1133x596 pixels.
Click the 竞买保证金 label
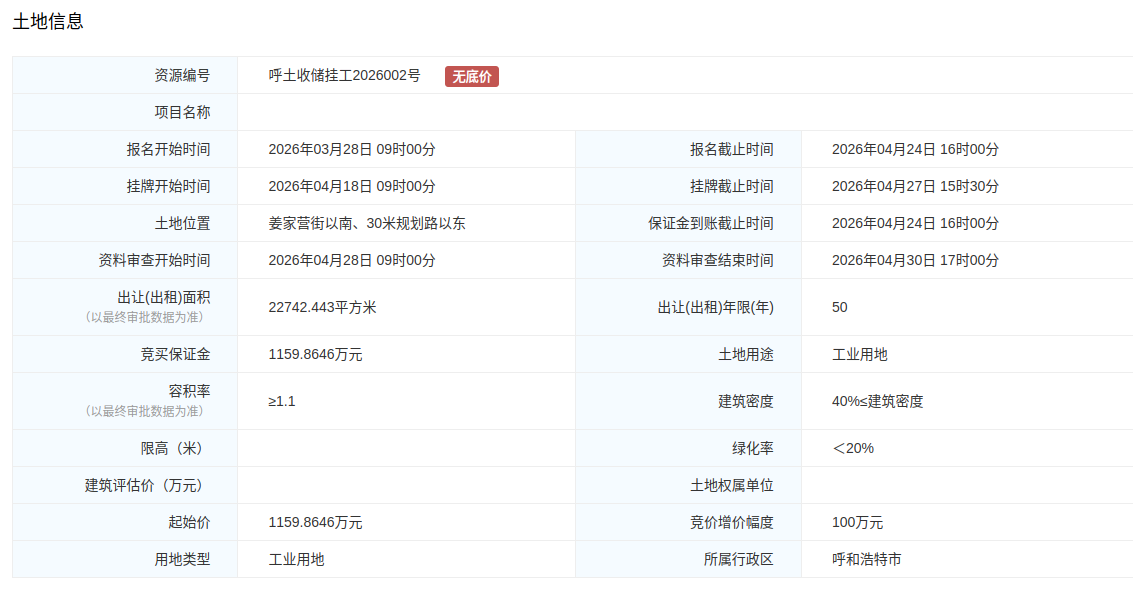[x=175, y=354]
